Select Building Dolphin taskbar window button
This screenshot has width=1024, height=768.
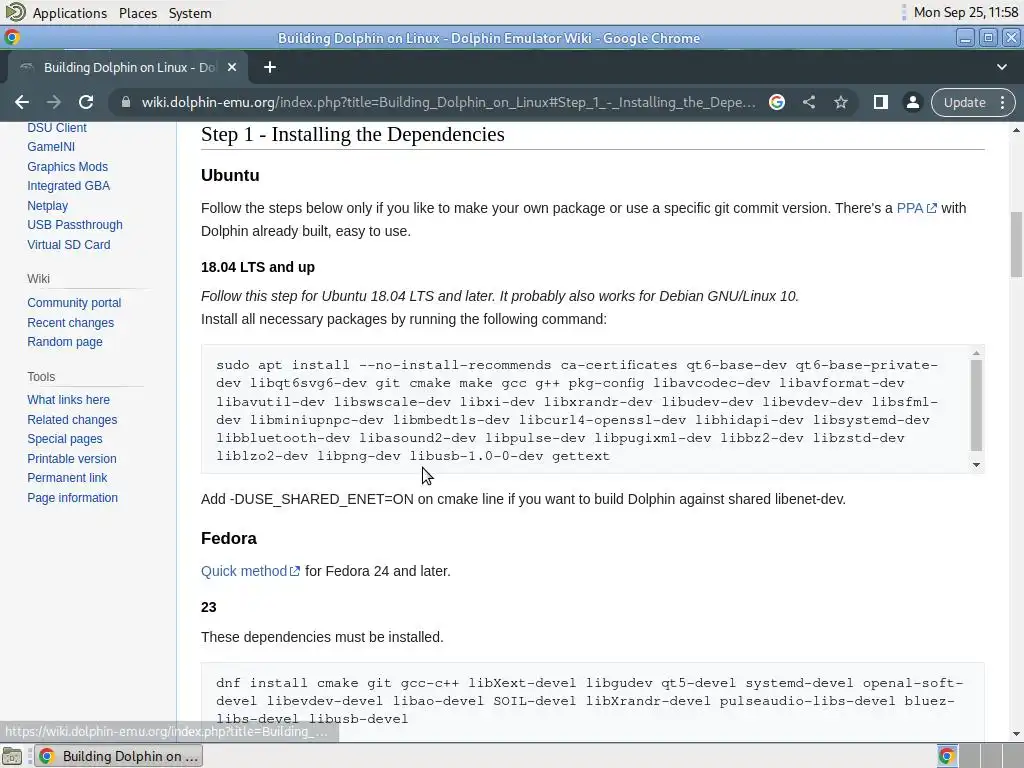coord(118,756)
